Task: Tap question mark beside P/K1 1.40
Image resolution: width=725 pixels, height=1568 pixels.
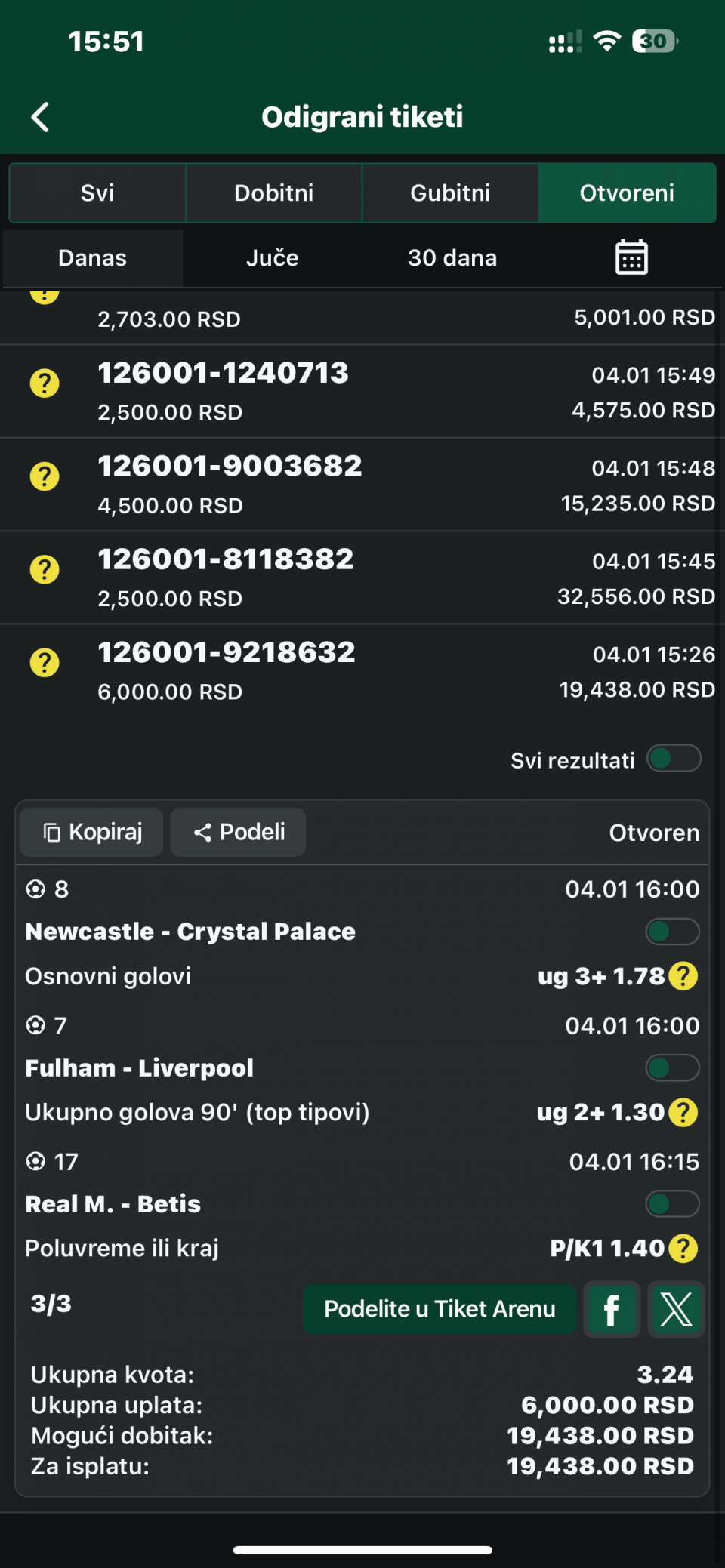Action: pyautogui.click(x=683, y=1249)
